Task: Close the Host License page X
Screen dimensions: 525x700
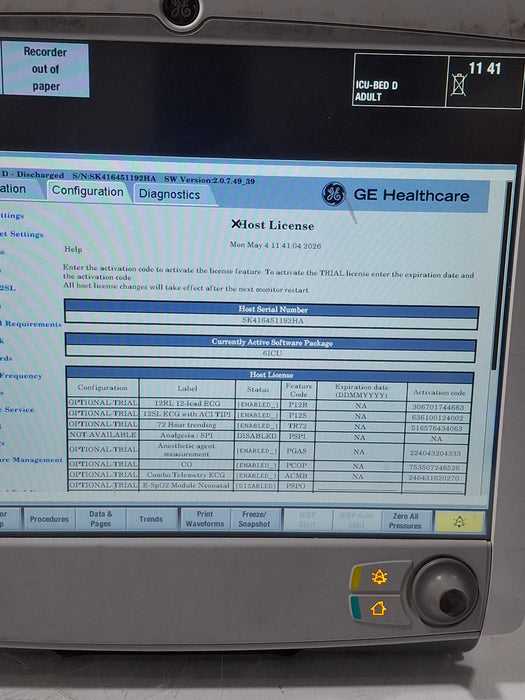Action: click(x=235, y=224)
